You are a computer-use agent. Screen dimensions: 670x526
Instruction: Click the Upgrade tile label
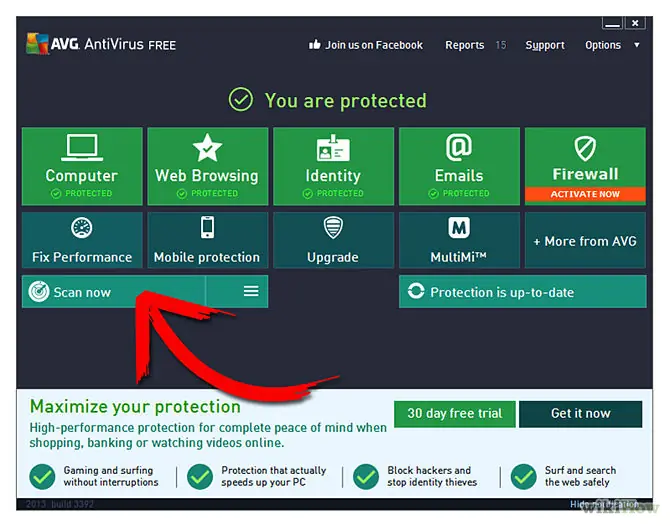[x=333, y=258]
